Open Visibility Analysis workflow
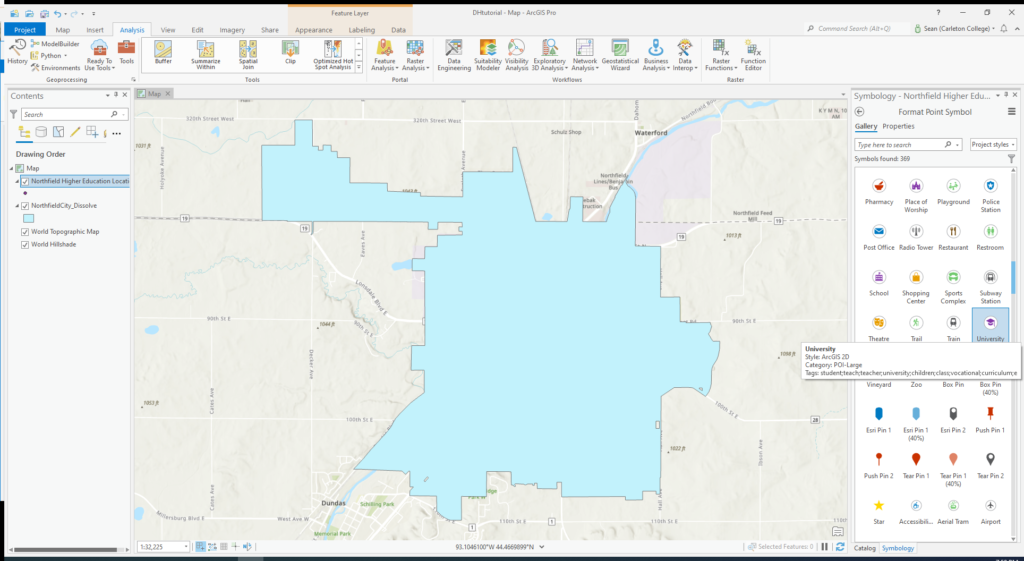The width and height of the screenshot is (1024, 561). pos(516,55)
